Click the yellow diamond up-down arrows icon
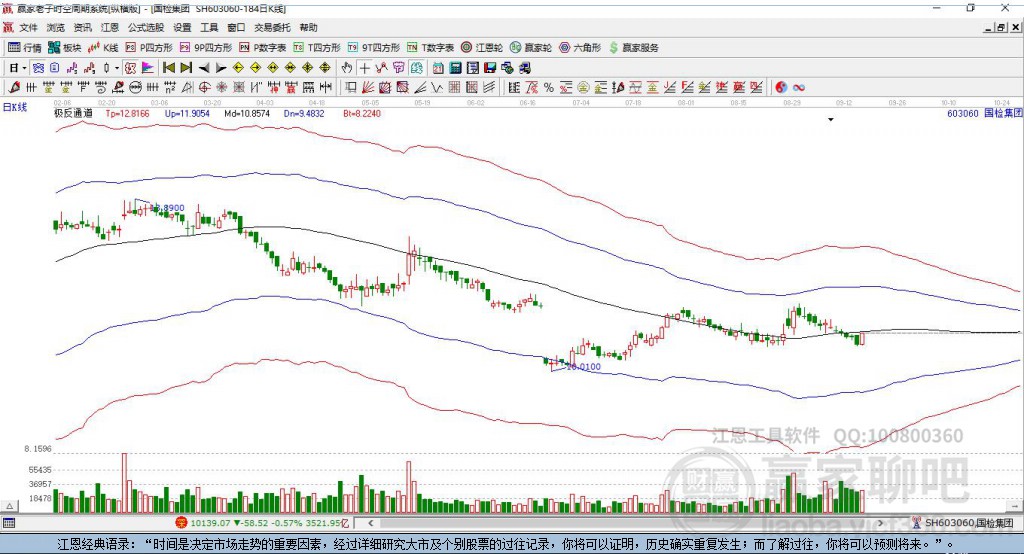The height and width of the screenshot is (554, 1024). 325,68
